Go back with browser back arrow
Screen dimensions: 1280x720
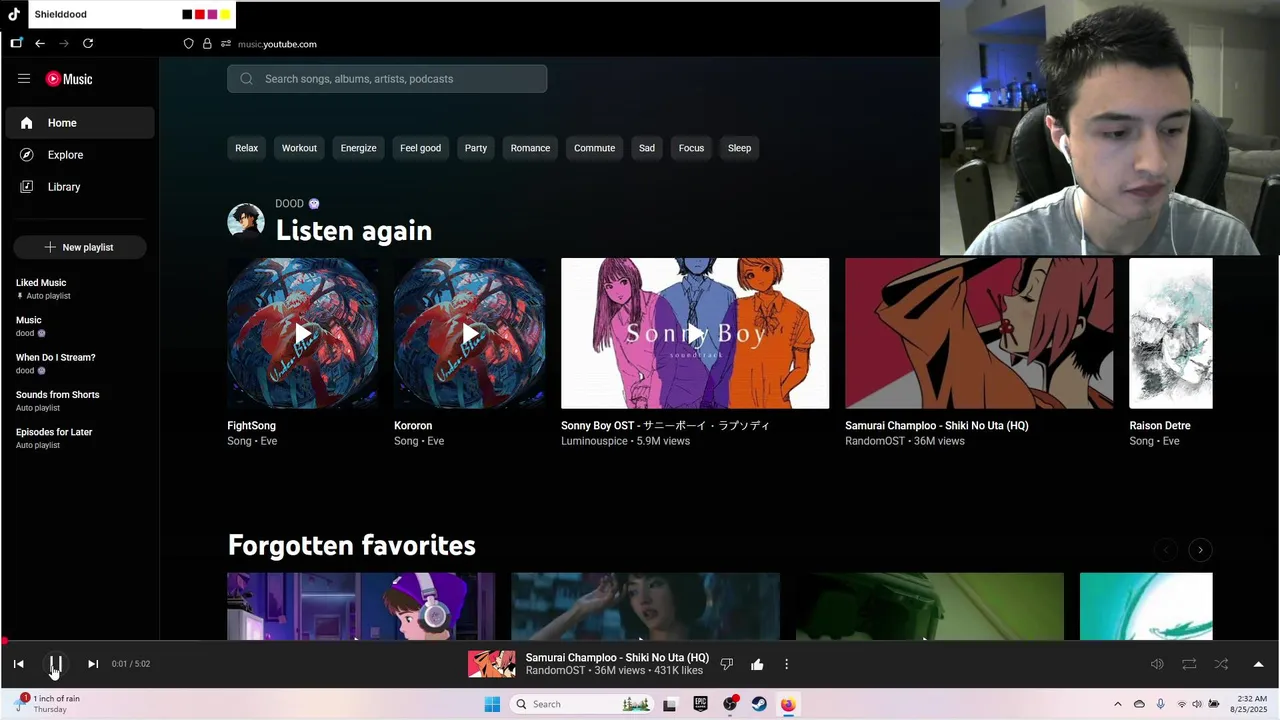point(40,44)
